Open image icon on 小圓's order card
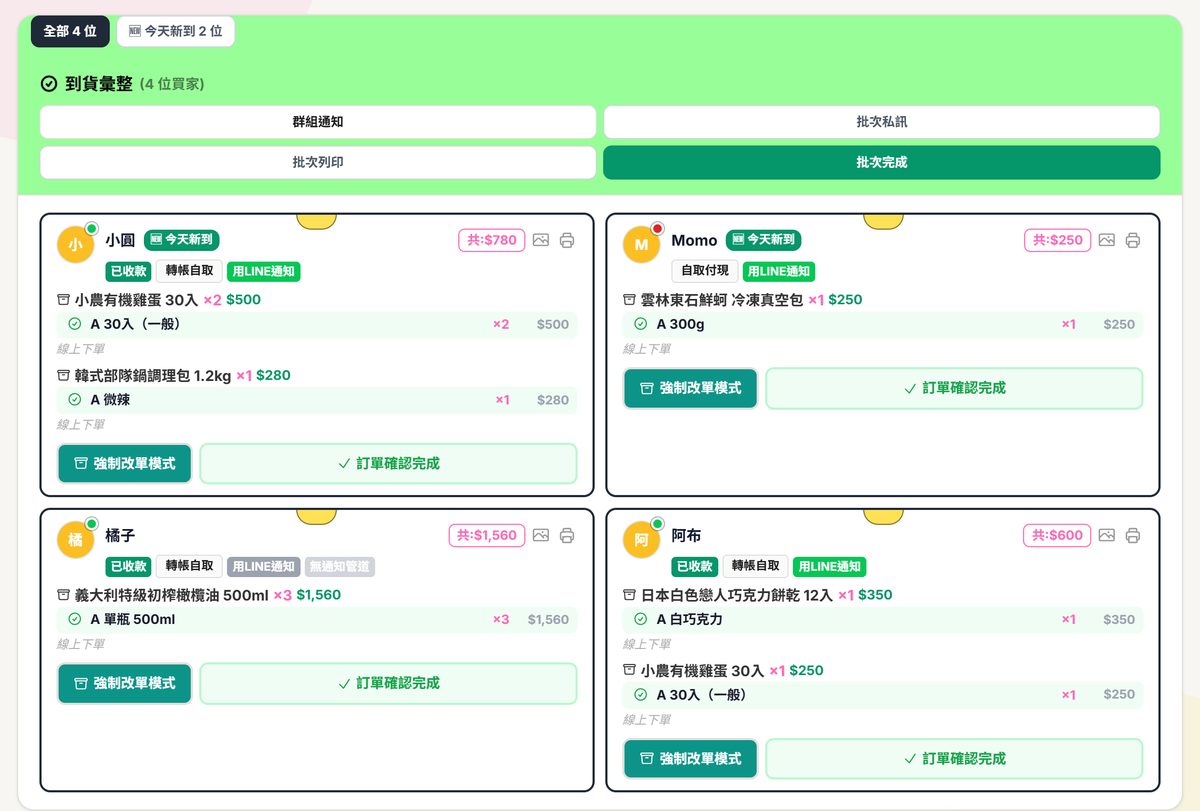 [541, 240]
